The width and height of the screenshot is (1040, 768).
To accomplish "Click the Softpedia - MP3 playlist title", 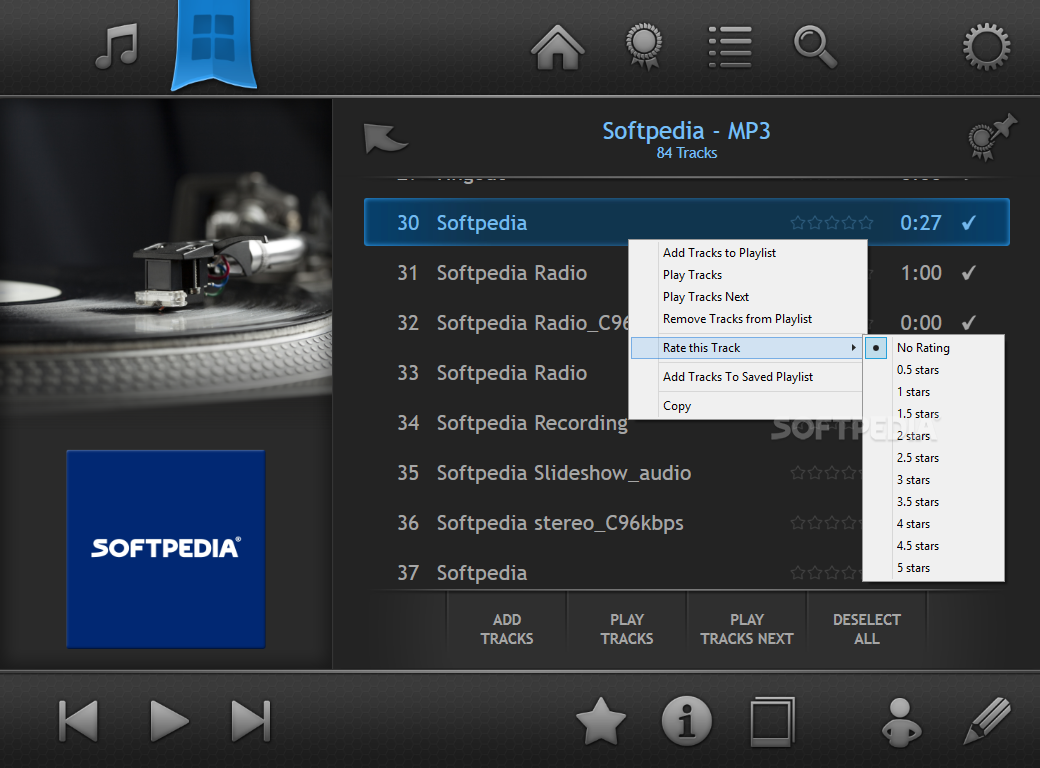I will pyautogui.click(x=686, y=131).
